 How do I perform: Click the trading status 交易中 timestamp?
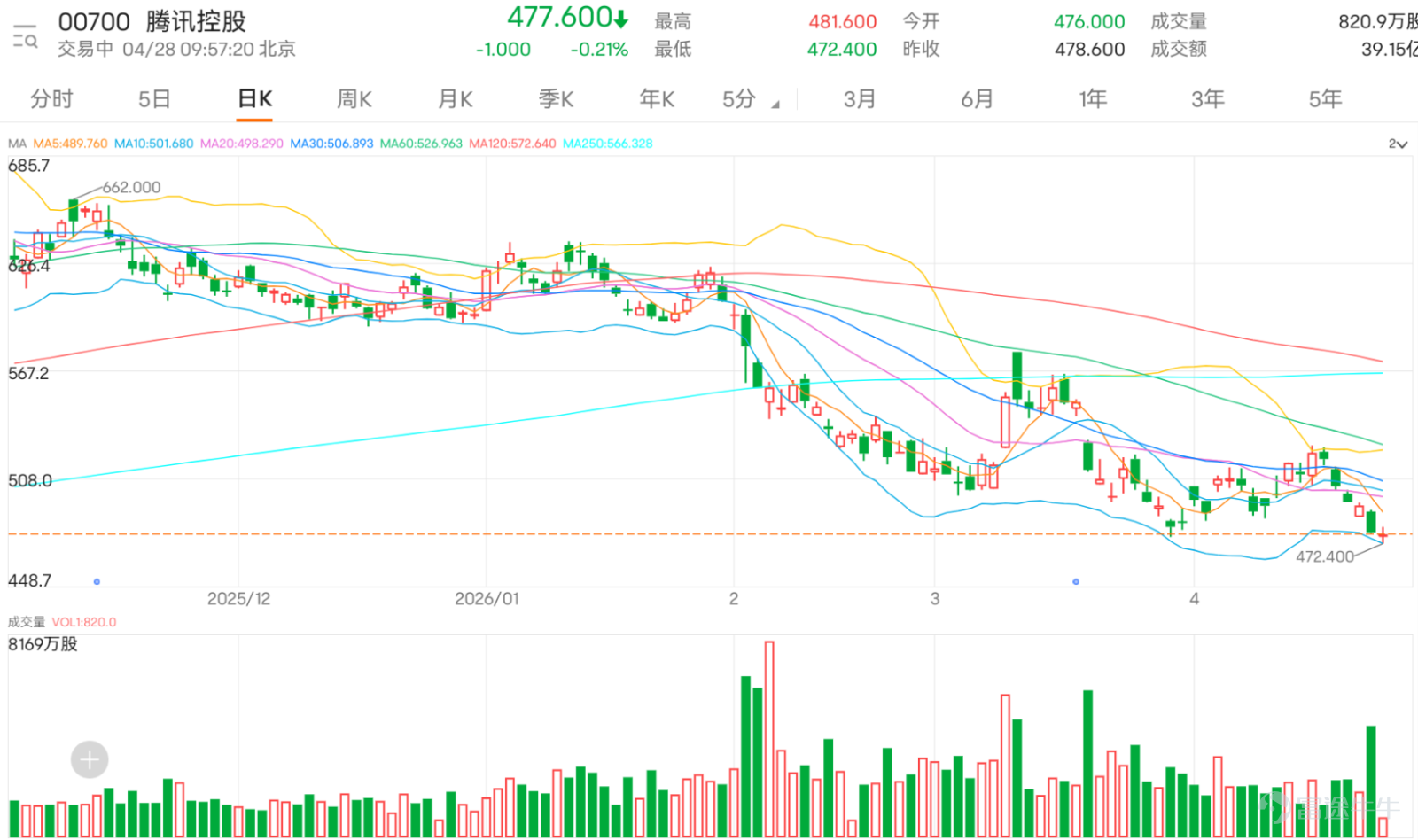[176, 49]
